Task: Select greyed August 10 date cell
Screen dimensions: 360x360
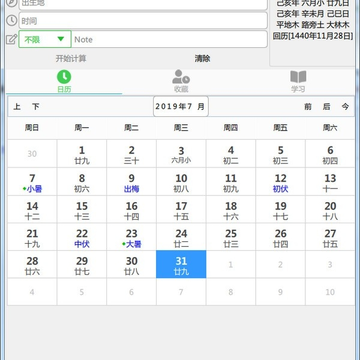Action: [x=330, y=292]
